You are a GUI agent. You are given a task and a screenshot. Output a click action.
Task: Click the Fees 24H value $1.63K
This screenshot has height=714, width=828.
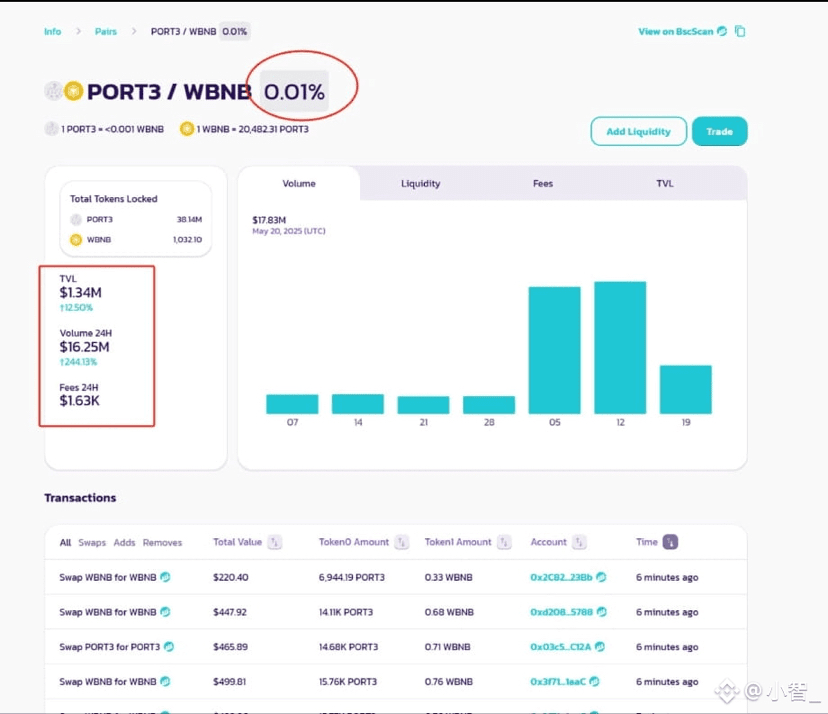click(x=79, y=401)
